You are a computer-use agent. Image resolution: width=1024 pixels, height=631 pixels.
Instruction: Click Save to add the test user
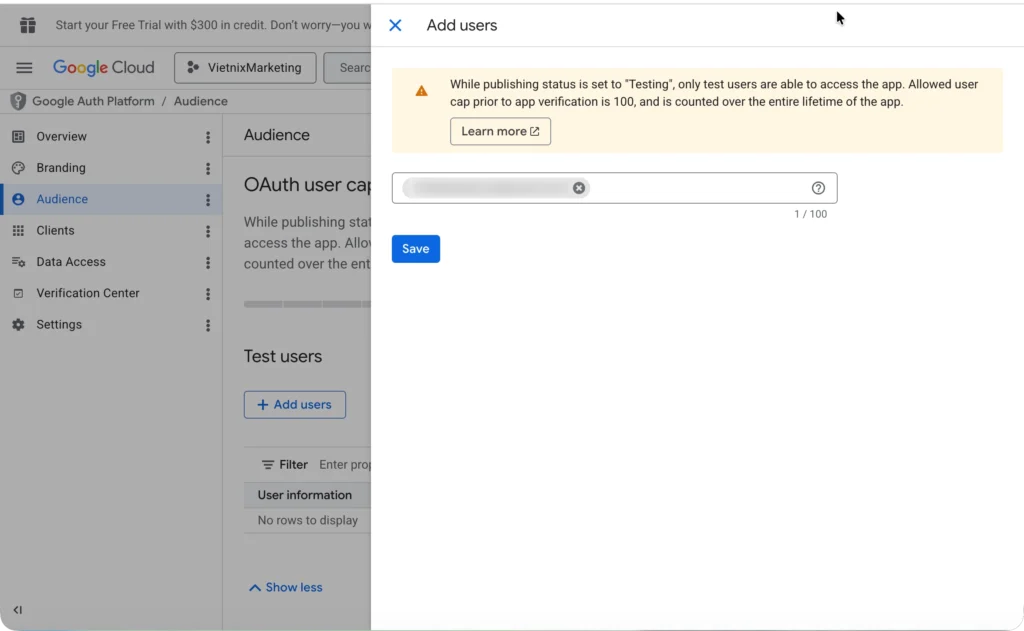pos(415,248)
